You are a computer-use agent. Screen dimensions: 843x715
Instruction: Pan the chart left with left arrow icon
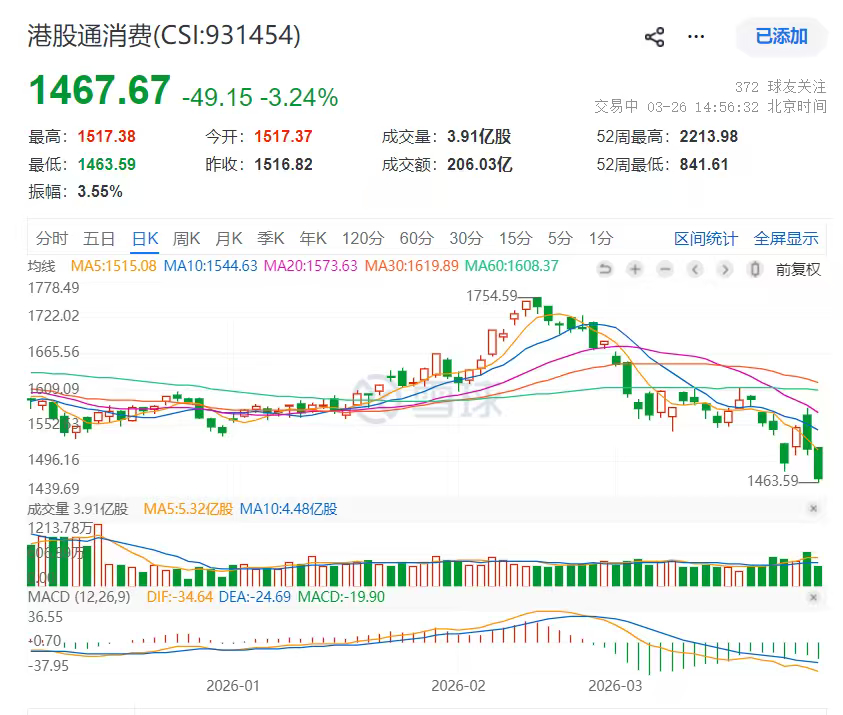pos(694,269)
